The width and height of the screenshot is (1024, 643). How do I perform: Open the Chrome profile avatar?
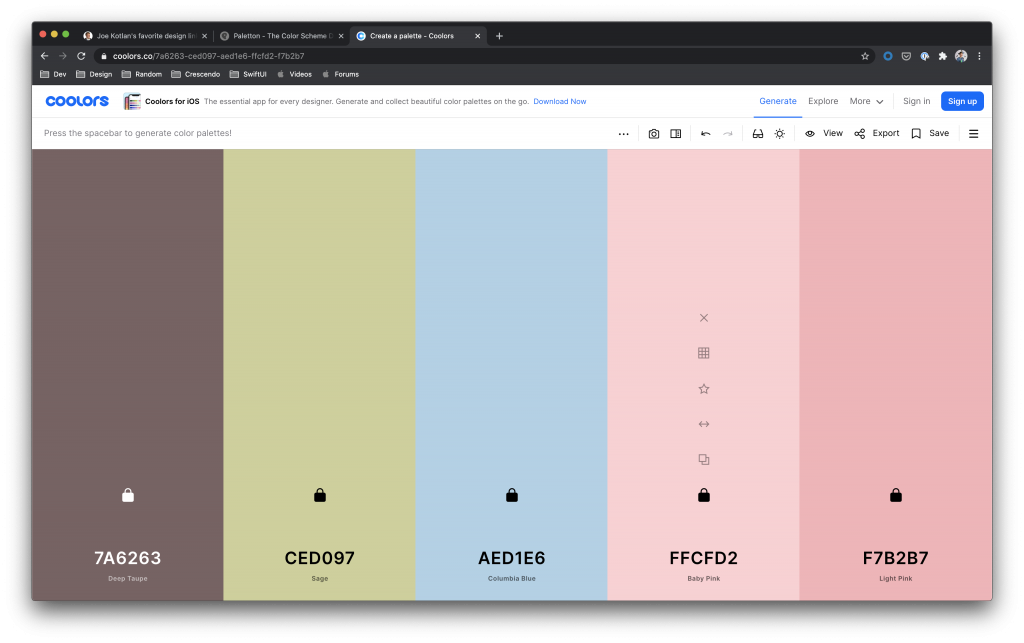click(x=961, y=56)
